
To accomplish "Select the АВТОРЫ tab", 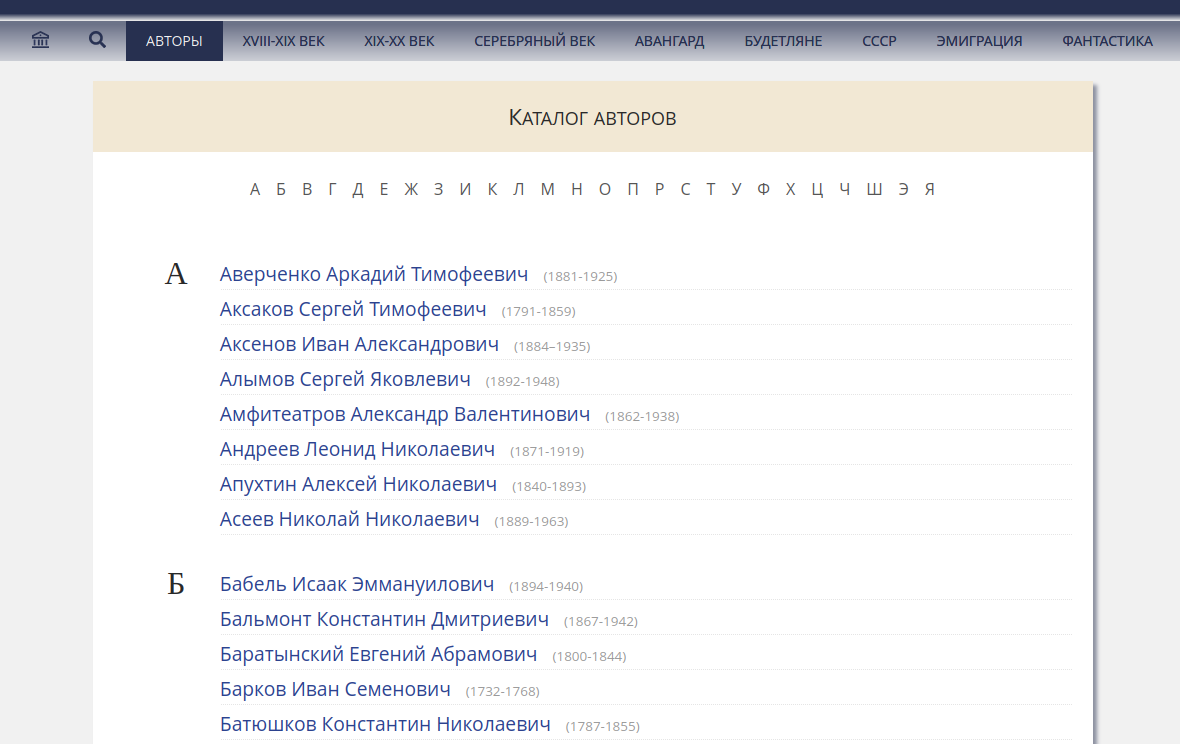I will point(174,41).
